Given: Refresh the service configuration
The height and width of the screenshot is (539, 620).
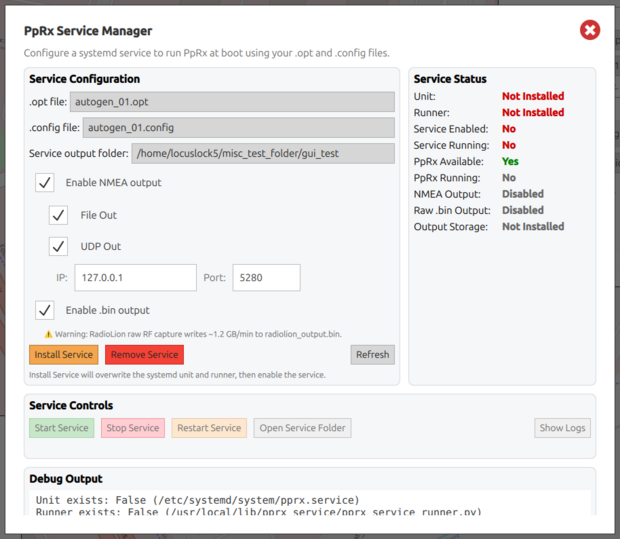Looking at the screenshot, I should pos(372,355).
